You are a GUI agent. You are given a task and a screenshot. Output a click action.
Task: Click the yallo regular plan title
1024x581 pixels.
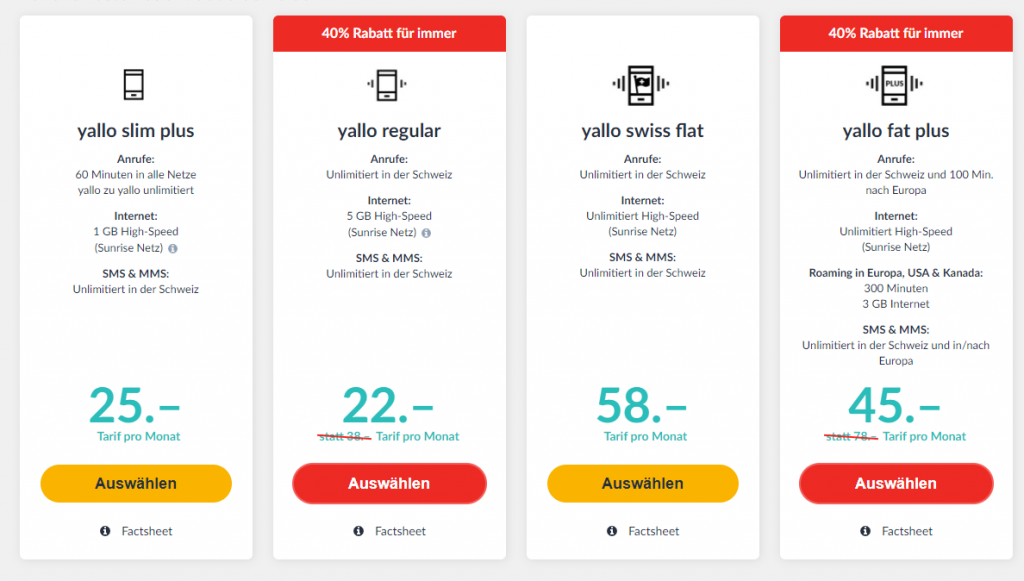pyautogui.click(x=389, y=131)
